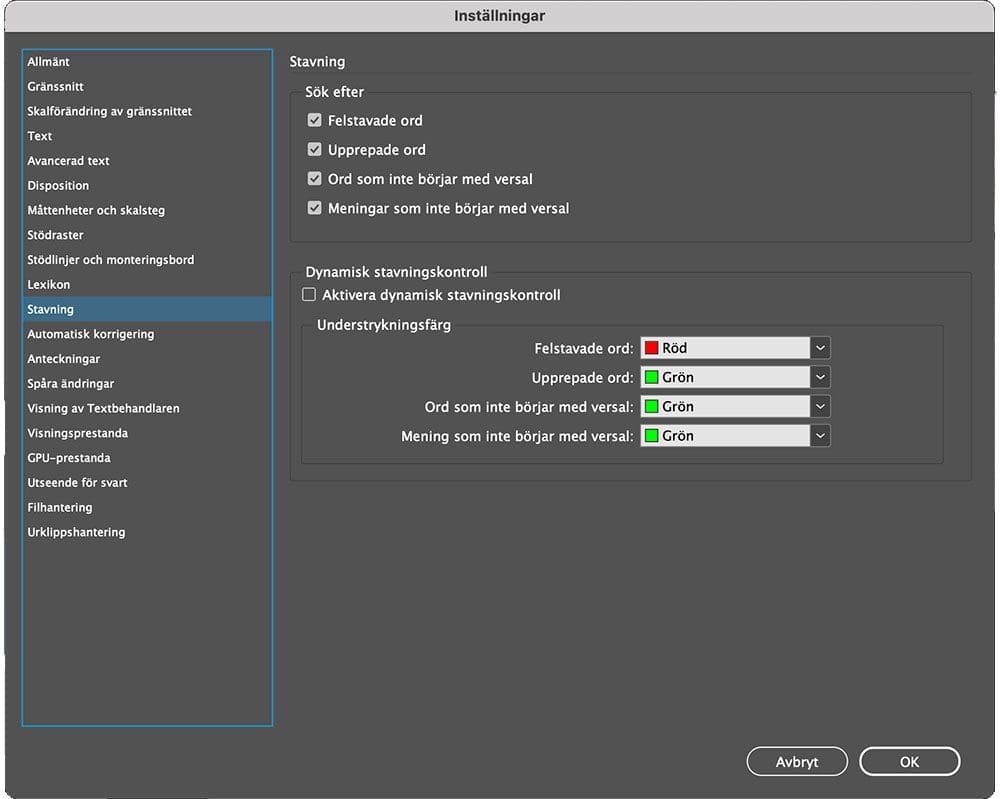Open the Gränssnitt settings

pyautogui.click(x=147, y=87)
